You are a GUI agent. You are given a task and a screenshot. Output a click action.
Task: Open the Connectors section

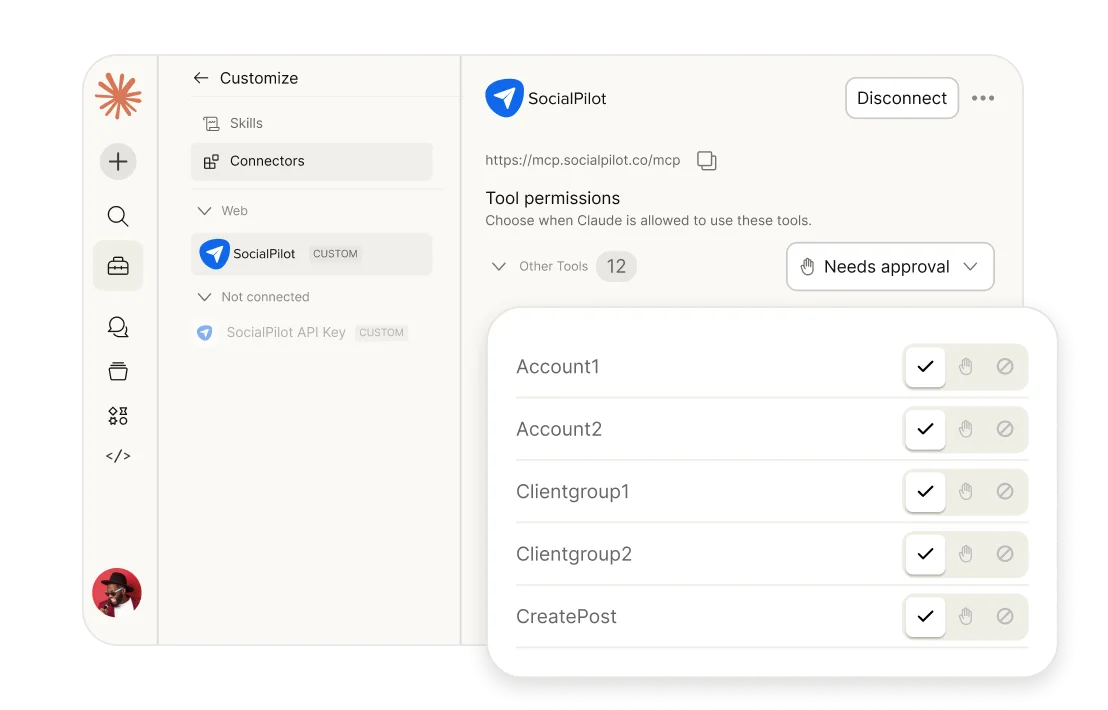point(312,161)
